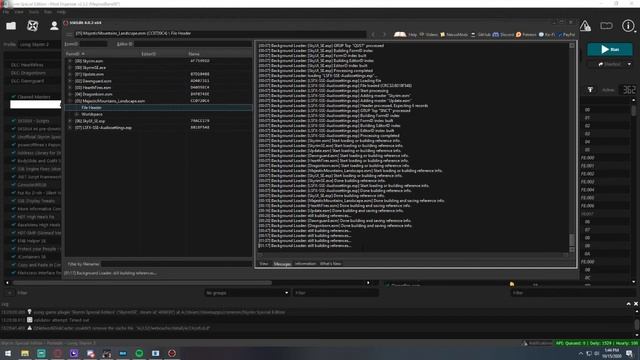Image resolution: width=640 pixels, height=360 pixels.
Task: Open Help book icon in SSEEdit
Action: 400,35
